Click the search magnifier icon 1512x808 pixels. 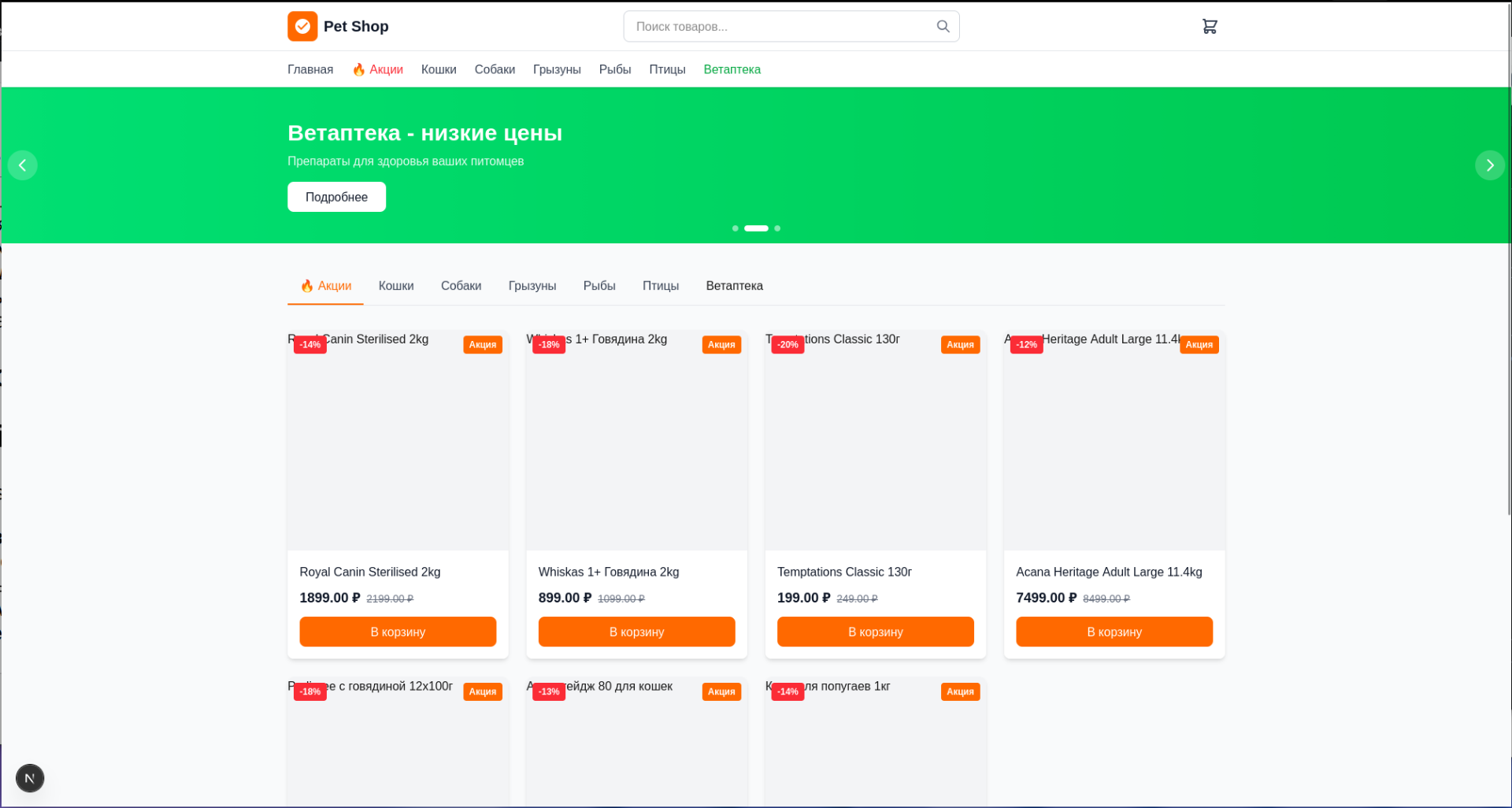point(943,27)
